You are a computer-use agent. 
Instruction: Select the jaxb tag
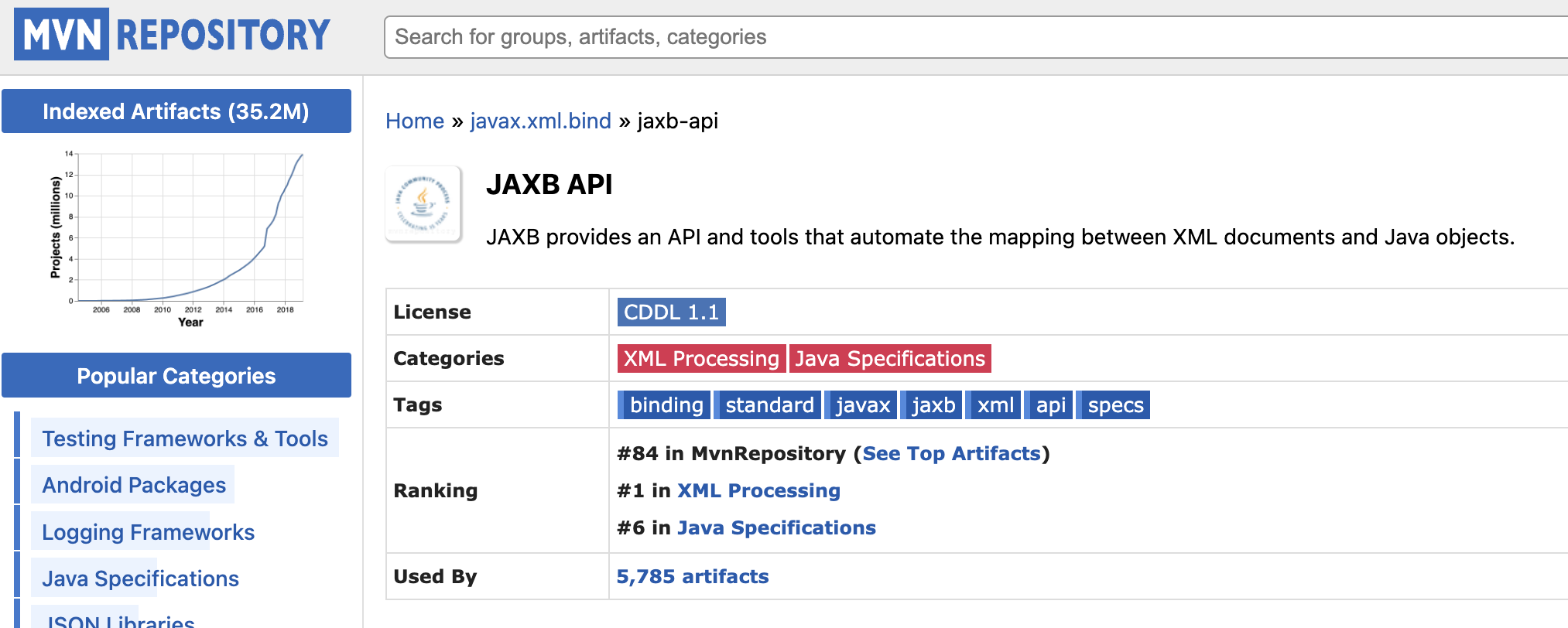click(x=931, y=404)
